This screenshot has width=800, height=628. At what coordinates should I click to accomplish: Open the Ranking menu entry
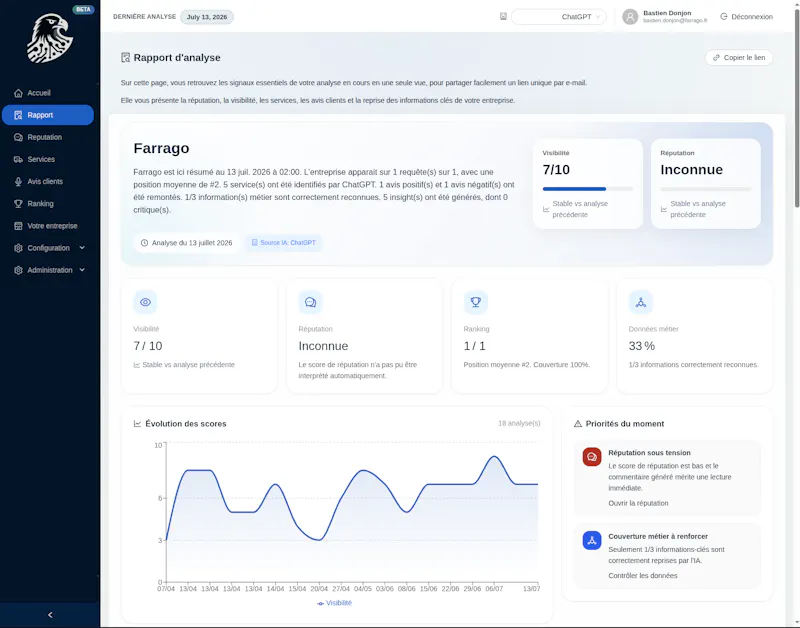pyautogui.click(x=48, y=204)
